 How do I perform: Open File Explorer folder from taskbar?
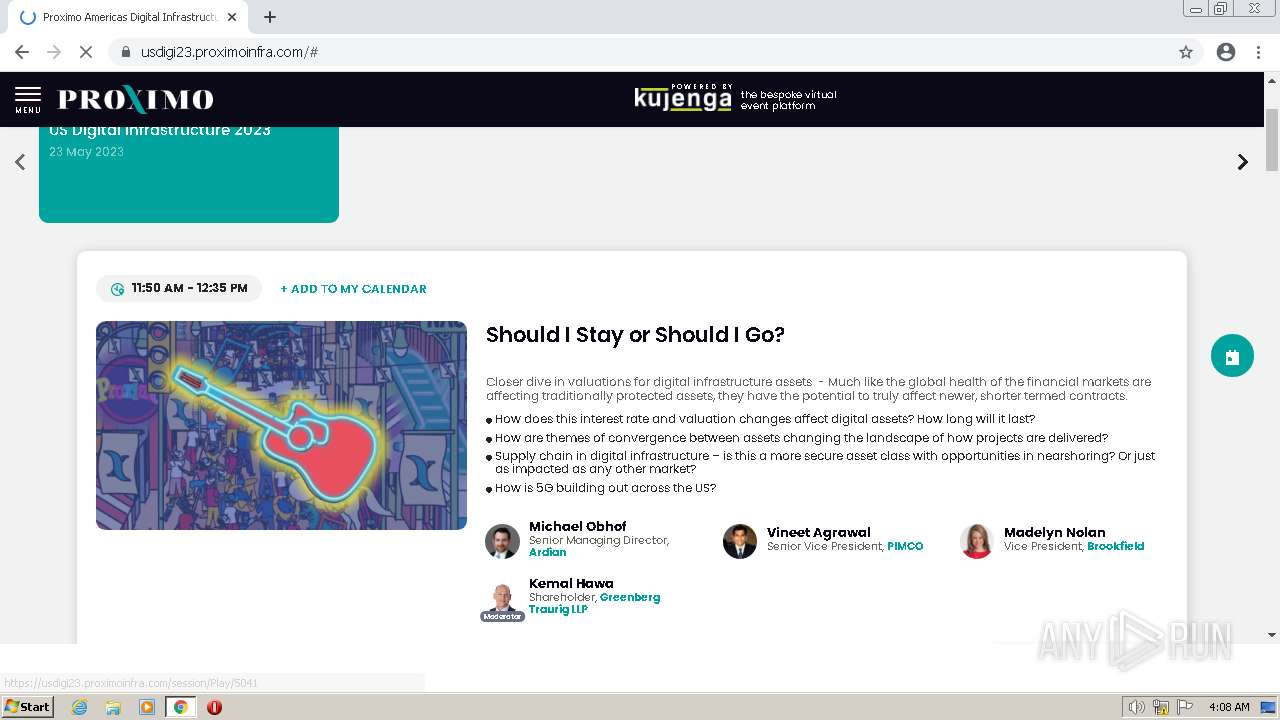tap(113, 707)
